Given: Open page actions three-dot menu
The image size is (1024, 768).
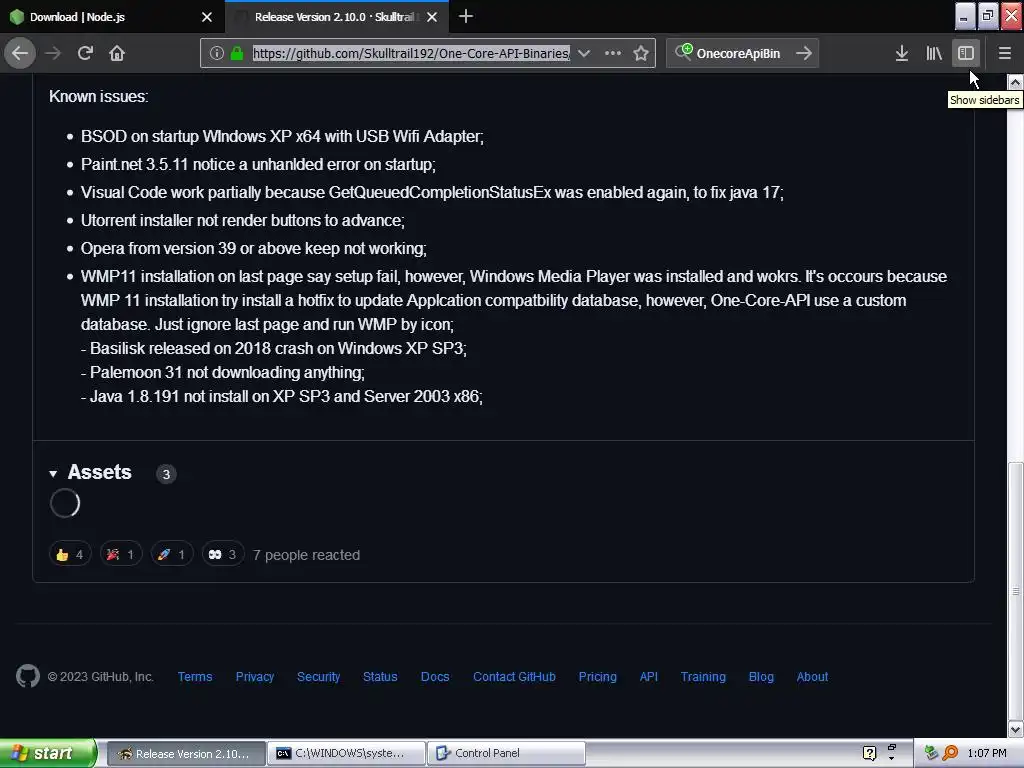Looking at the screenshot, I should coord(613,53).
